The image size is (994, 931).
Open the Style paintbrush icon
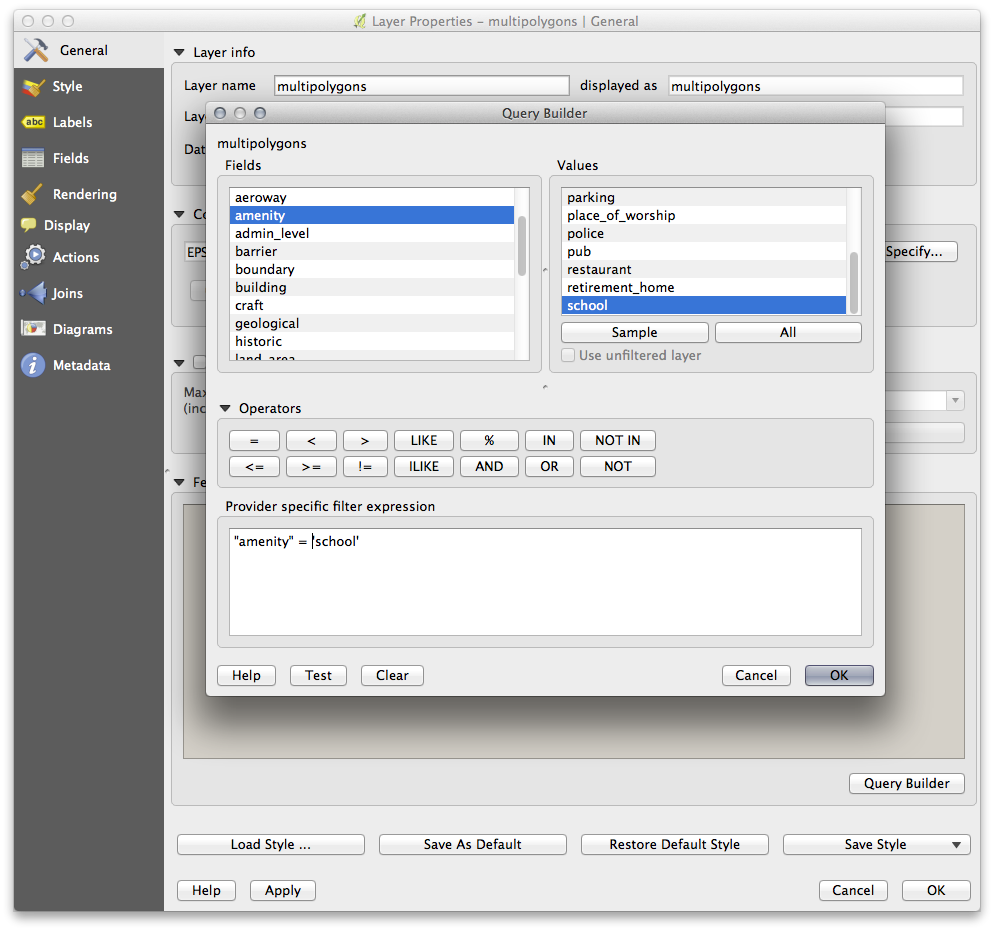pyautogui.click(x=34, y=87)
